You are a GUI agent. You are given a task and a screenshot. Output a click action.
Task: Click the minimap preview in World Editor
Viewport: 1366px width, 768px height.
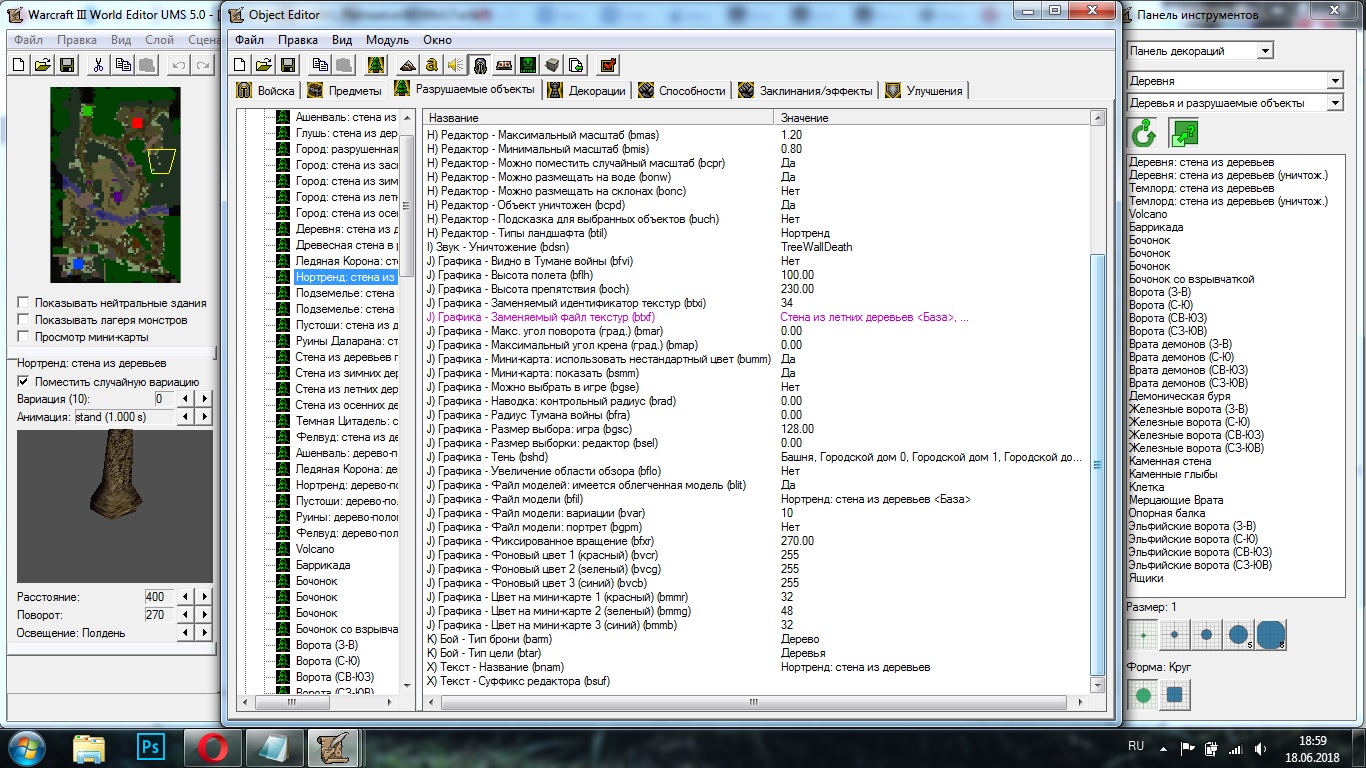(x=116, y=184)
